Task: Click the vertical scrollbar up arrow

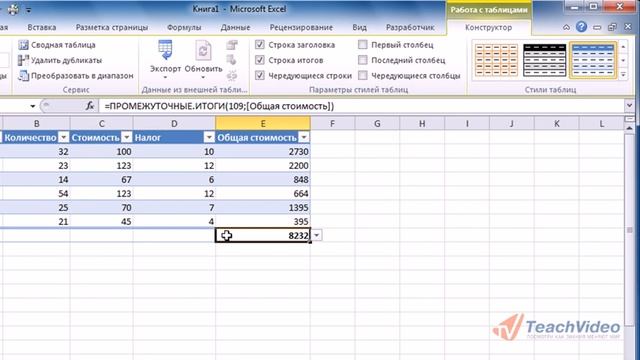Action: [x=629, y=128]
